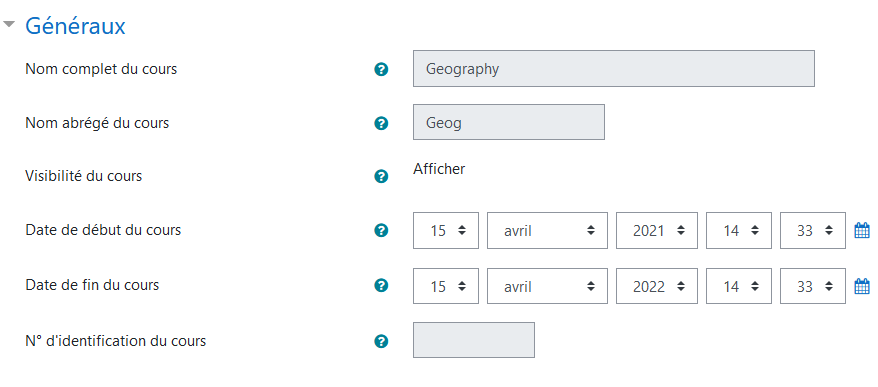Open start date day dropdown
Viewport: 878px width, 387px height.
tap(446, 230)
